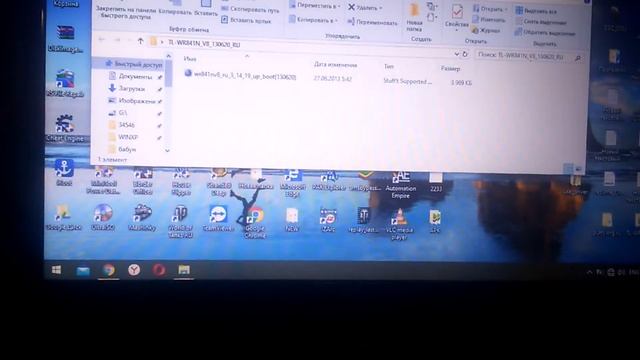This screenshot has height=360, width=640.
Task: Open Microsoft Edge desktop icon
Action: (x=293, y=184)
